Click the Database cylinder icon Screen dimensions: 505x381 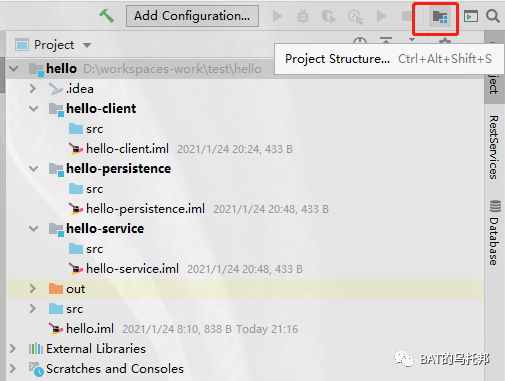click(495, 206)
